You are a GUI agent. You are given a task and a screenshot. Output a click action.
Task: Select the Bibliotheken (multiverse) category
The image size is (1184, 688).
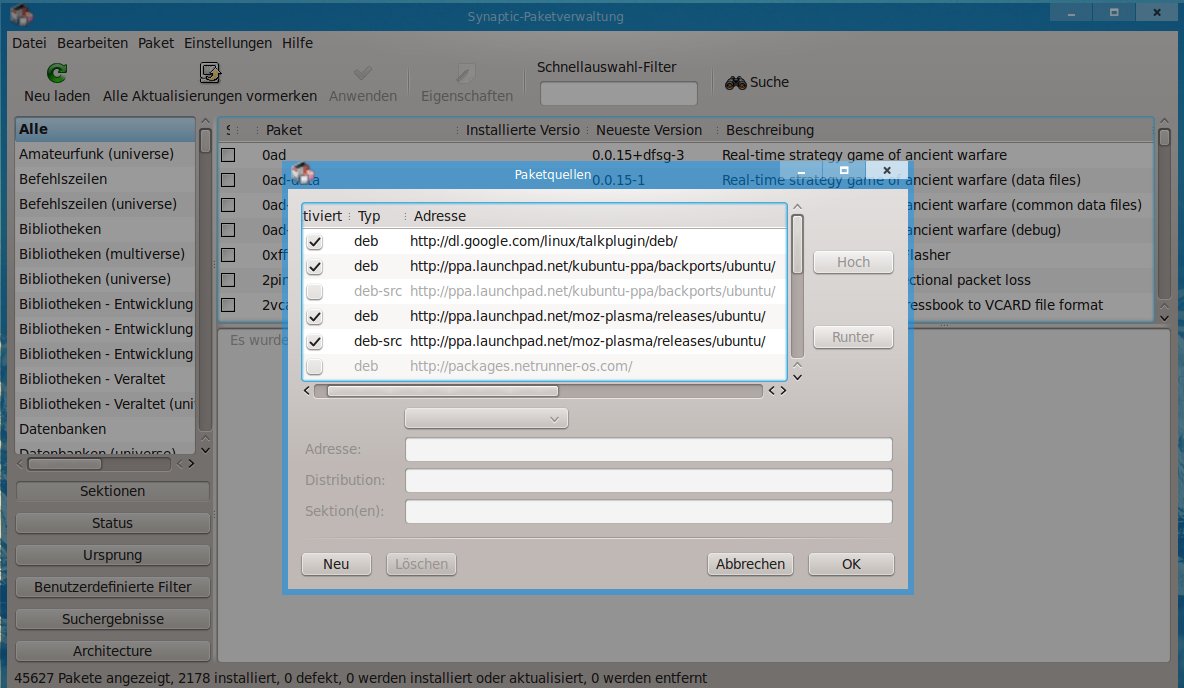105,254
